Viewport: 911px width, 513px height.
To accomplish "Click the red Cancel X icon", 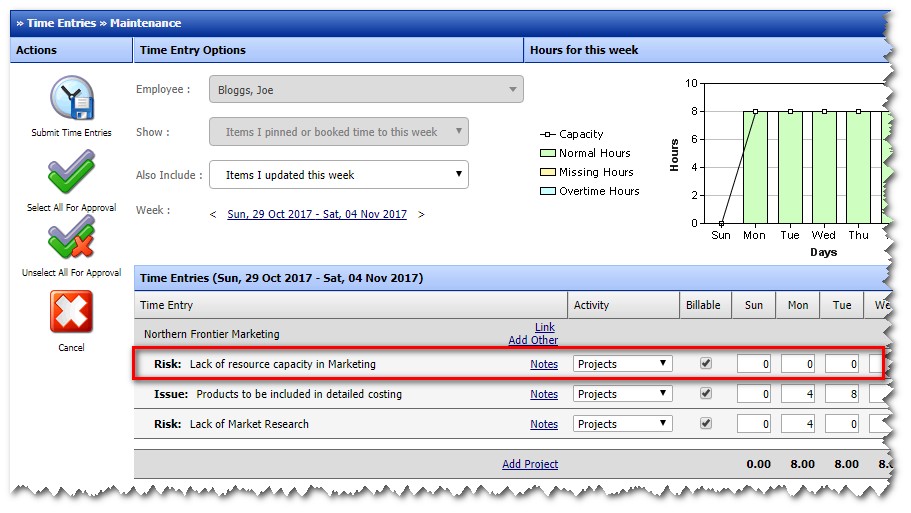I will point(71,311).
